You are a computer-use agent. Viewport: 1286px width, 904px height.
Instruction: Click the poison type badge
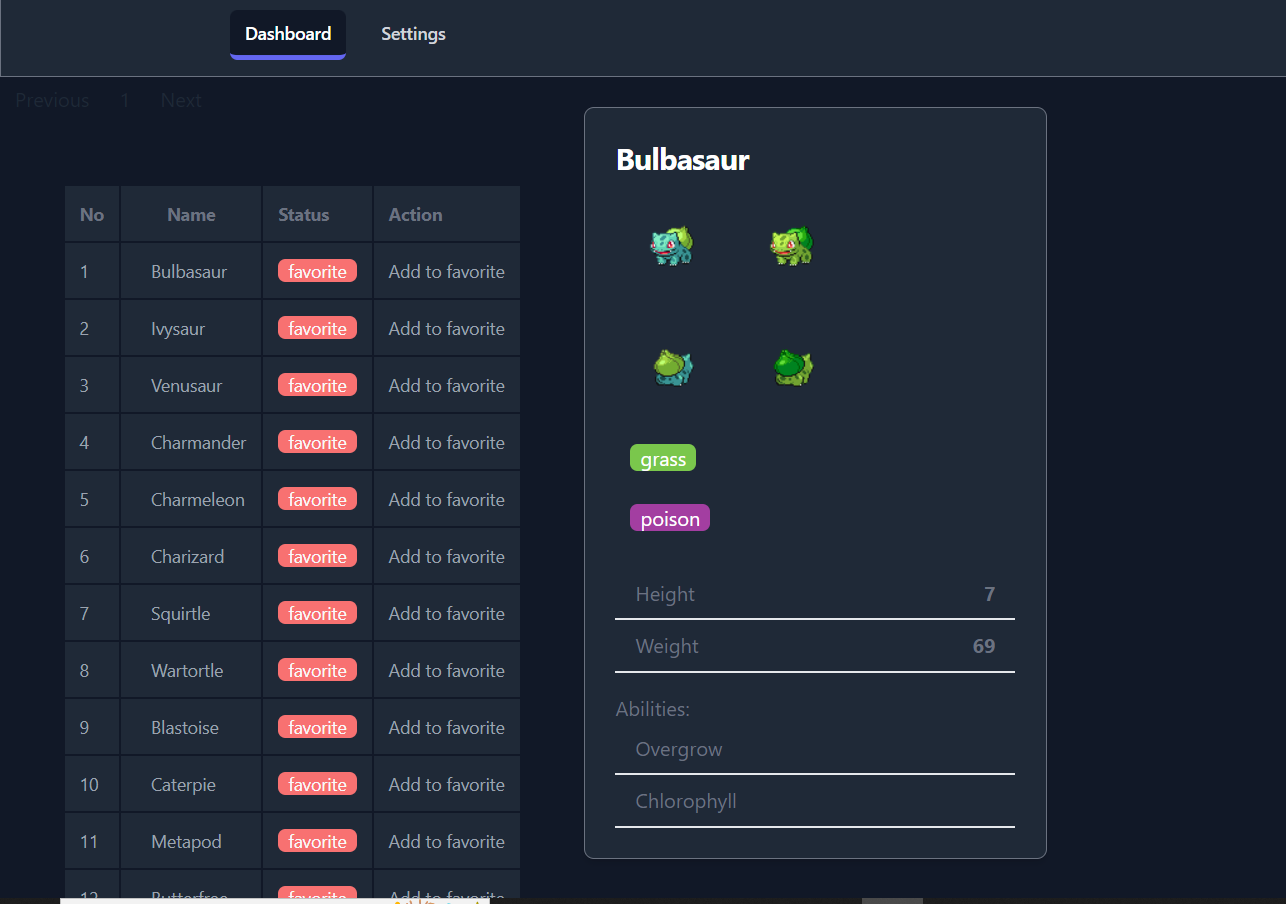[670, 518]
